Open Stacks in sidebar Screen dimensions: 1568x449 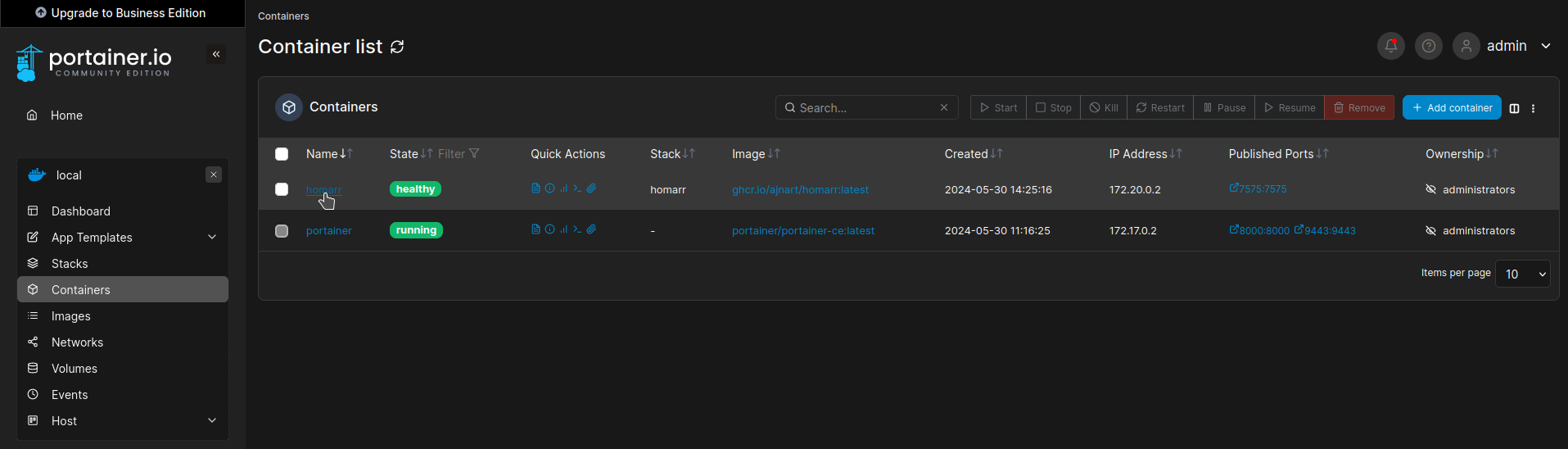click(123, 264)
